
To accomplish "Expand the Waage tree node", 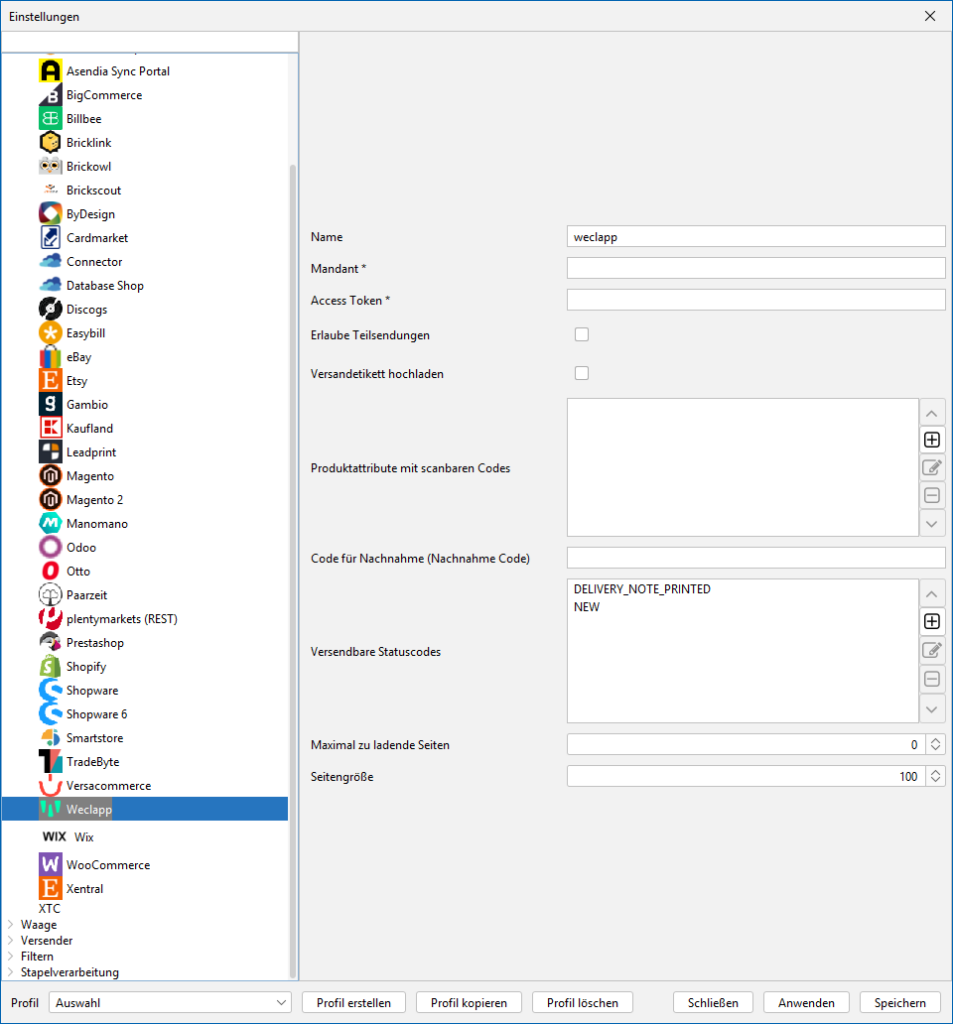I will coord(11,925).
